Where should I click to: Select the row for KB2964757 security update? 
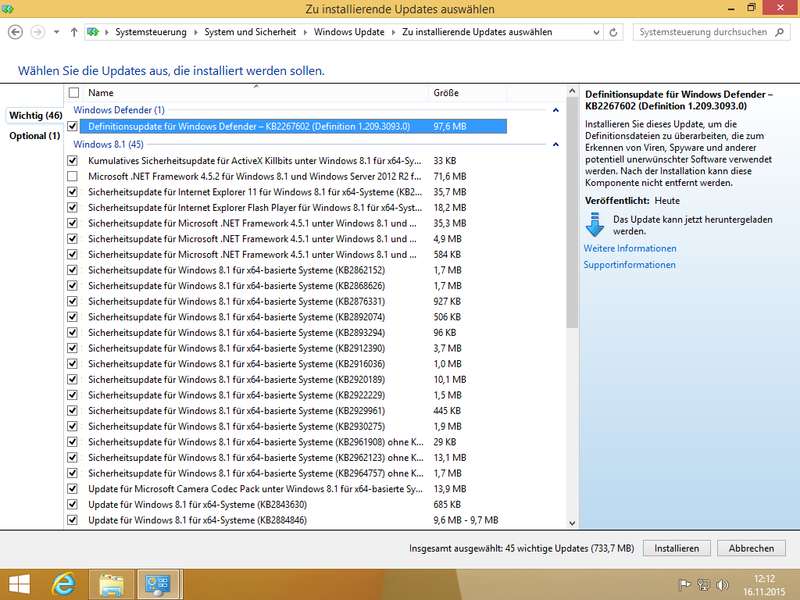293,473
